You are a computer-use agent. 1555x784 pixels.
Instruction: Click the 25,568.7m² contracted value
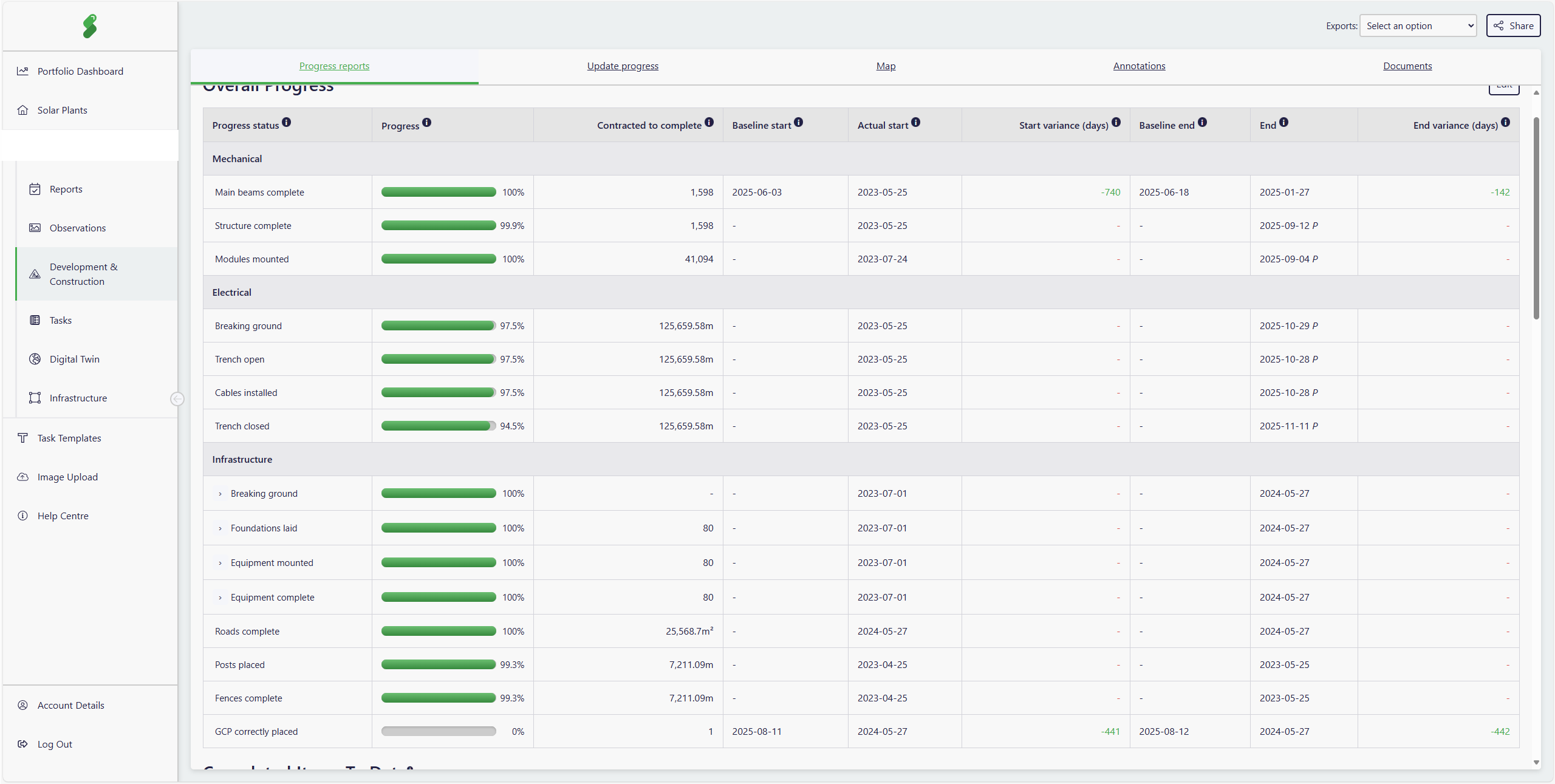pos(689,631)
